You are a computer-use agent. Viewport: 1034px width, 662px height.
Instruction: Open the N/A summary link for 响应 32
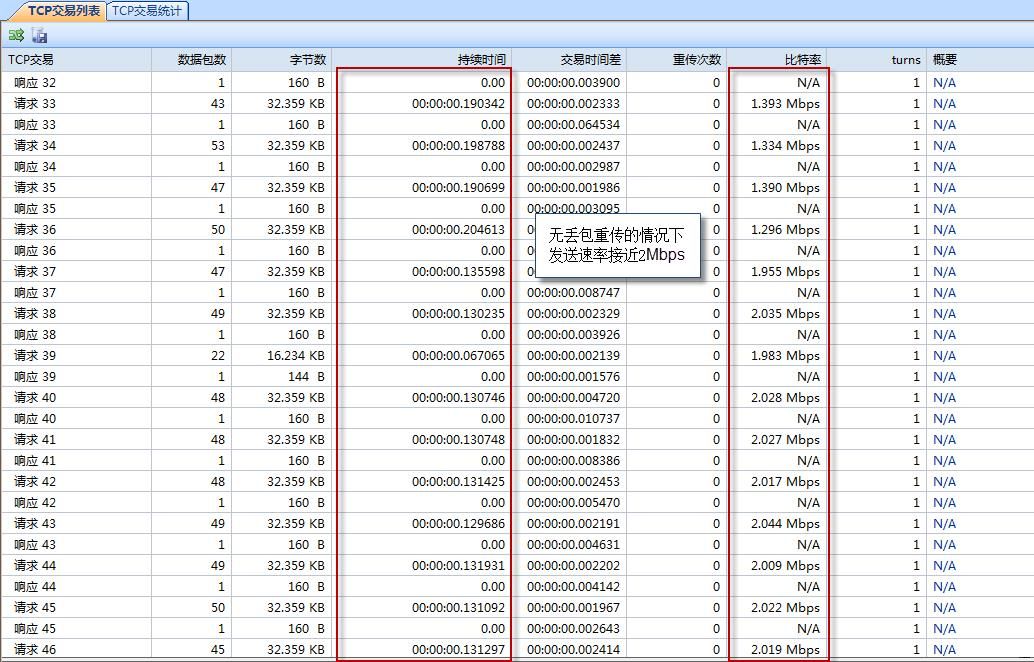tap(944, 82)
